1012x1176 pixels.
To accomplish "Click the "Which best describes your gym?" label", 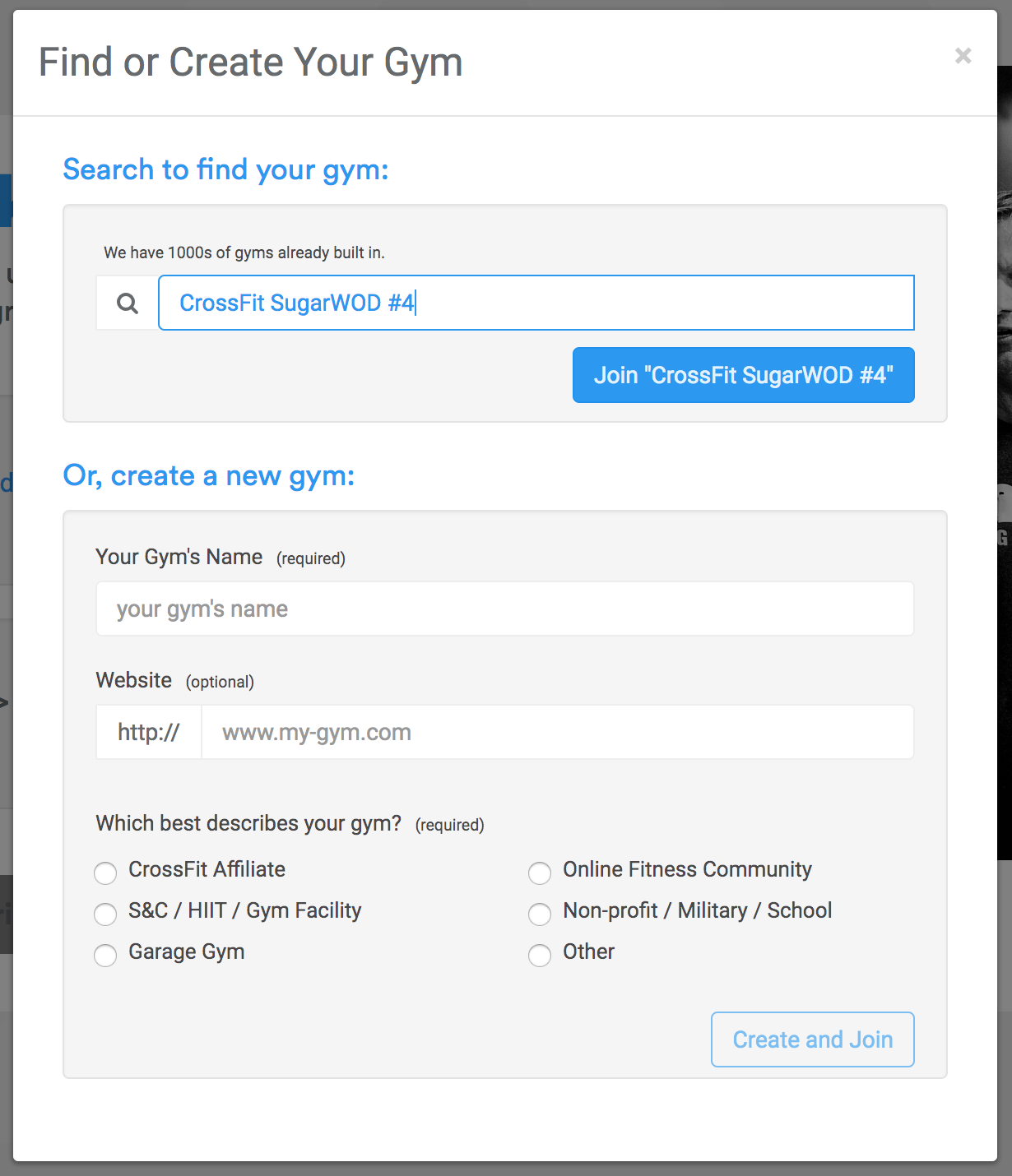I will pos(248,823).
